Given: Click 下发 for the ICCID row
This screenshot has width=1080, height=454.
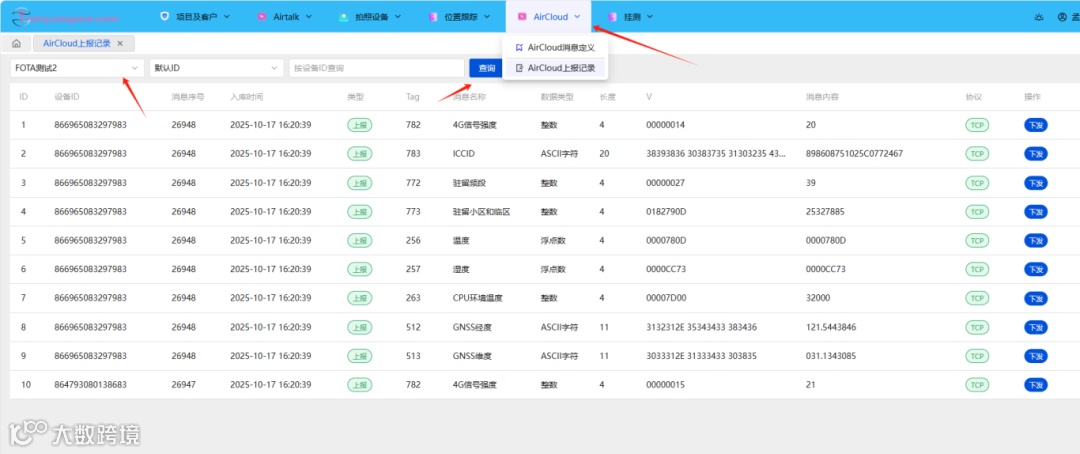Looking at the screenshot, I should (1035, 154).
